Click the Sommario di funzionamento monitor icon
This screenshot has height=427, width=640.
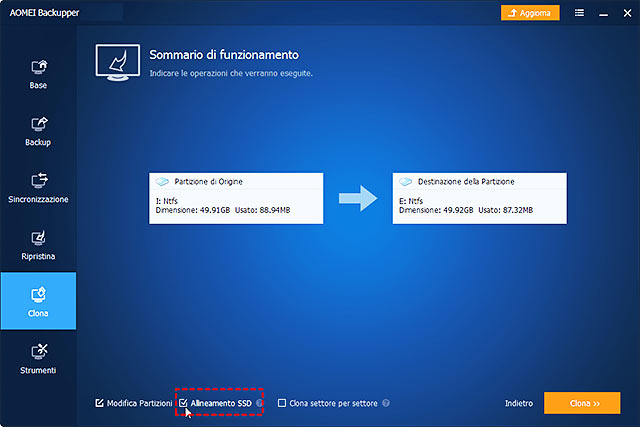tap(118, 63)
